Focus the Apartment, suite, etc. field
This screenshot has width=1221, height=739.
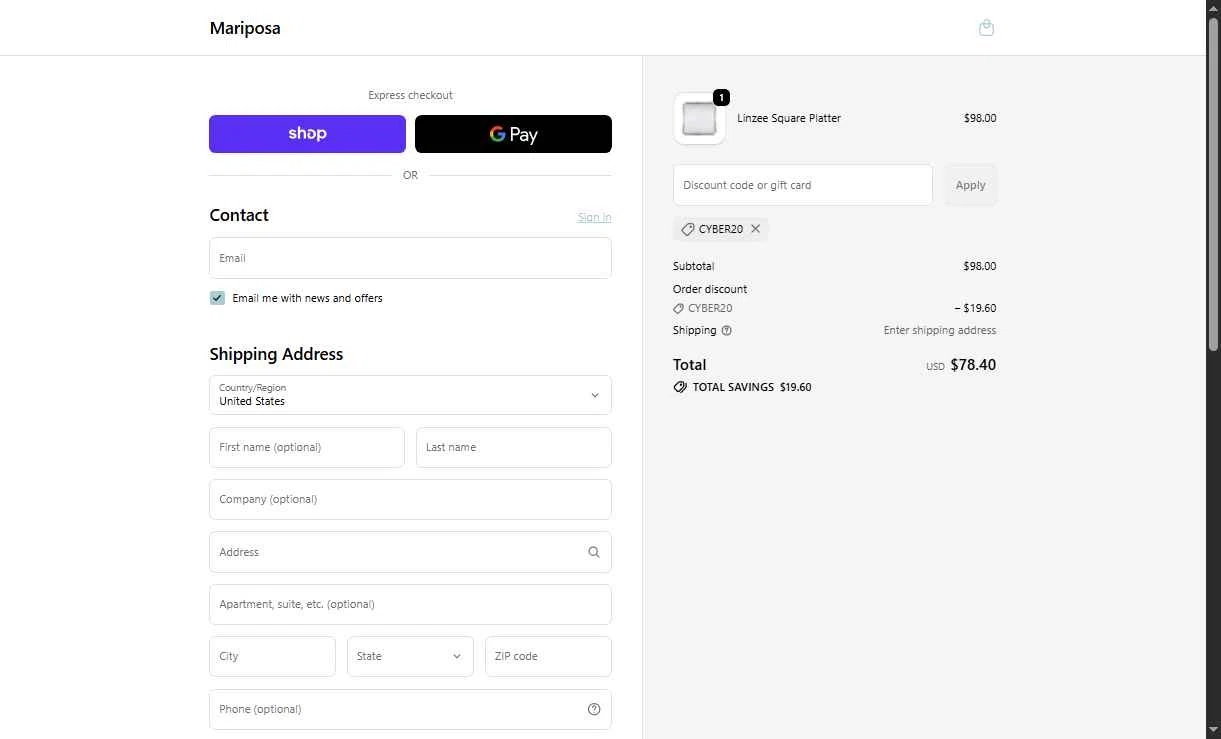point(410,604)
